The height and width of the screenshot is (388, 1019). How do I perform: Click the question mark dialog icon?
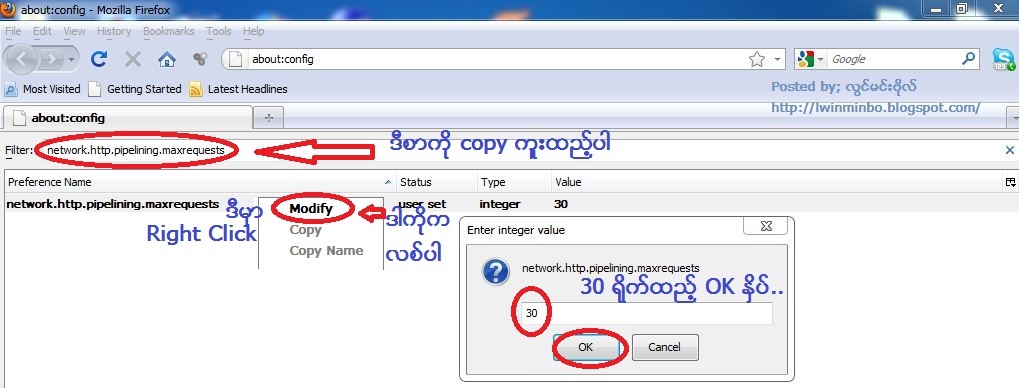point(495,272)
